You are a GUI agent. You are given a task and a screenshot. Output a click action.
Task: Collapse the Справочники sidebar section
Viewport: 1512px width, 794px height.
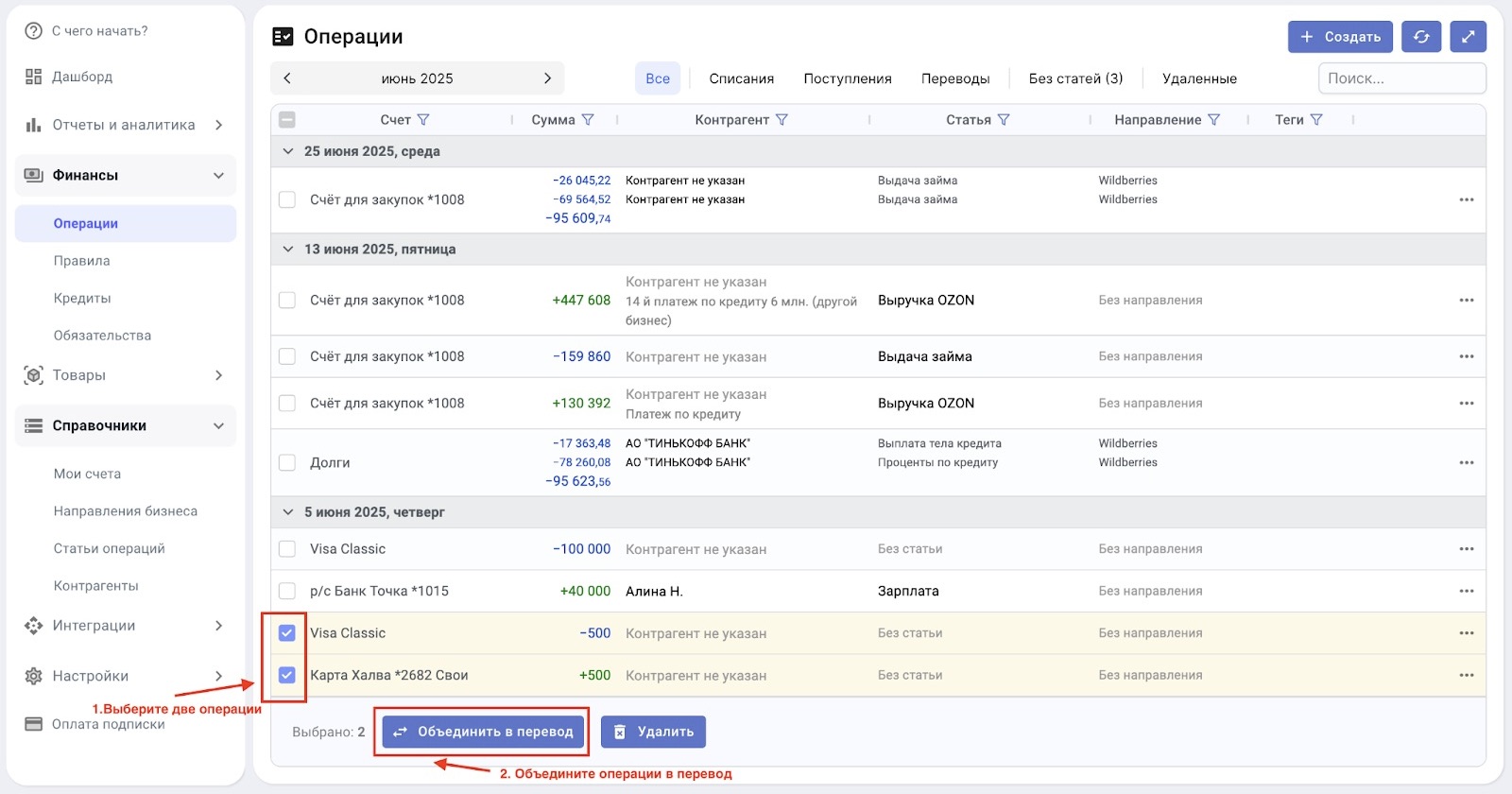tap(218, 425)
